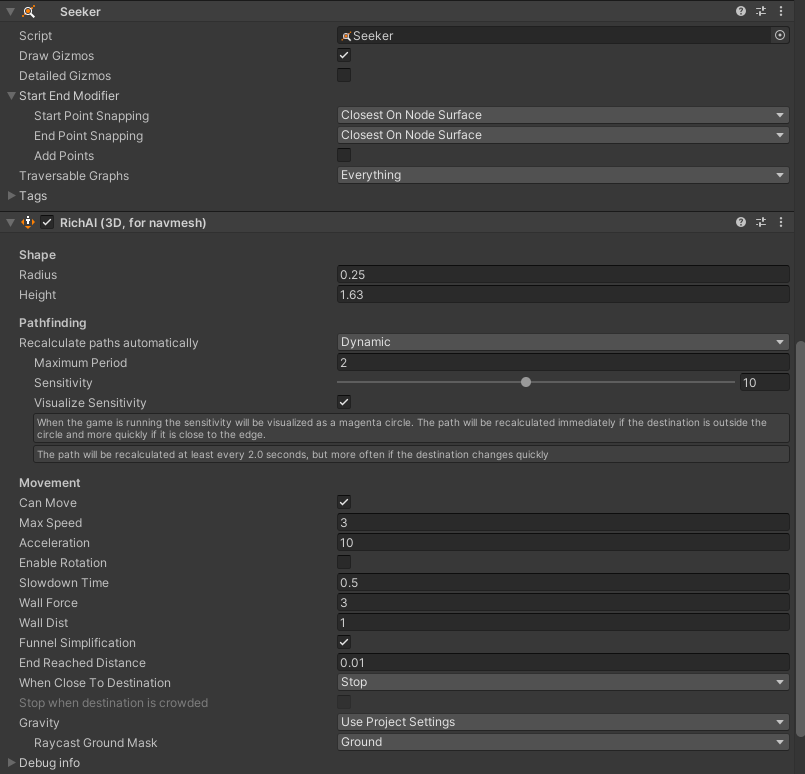Expand the Debug info foldout
Viewport: 805px width, 774px height.
(x=12, y=763)
